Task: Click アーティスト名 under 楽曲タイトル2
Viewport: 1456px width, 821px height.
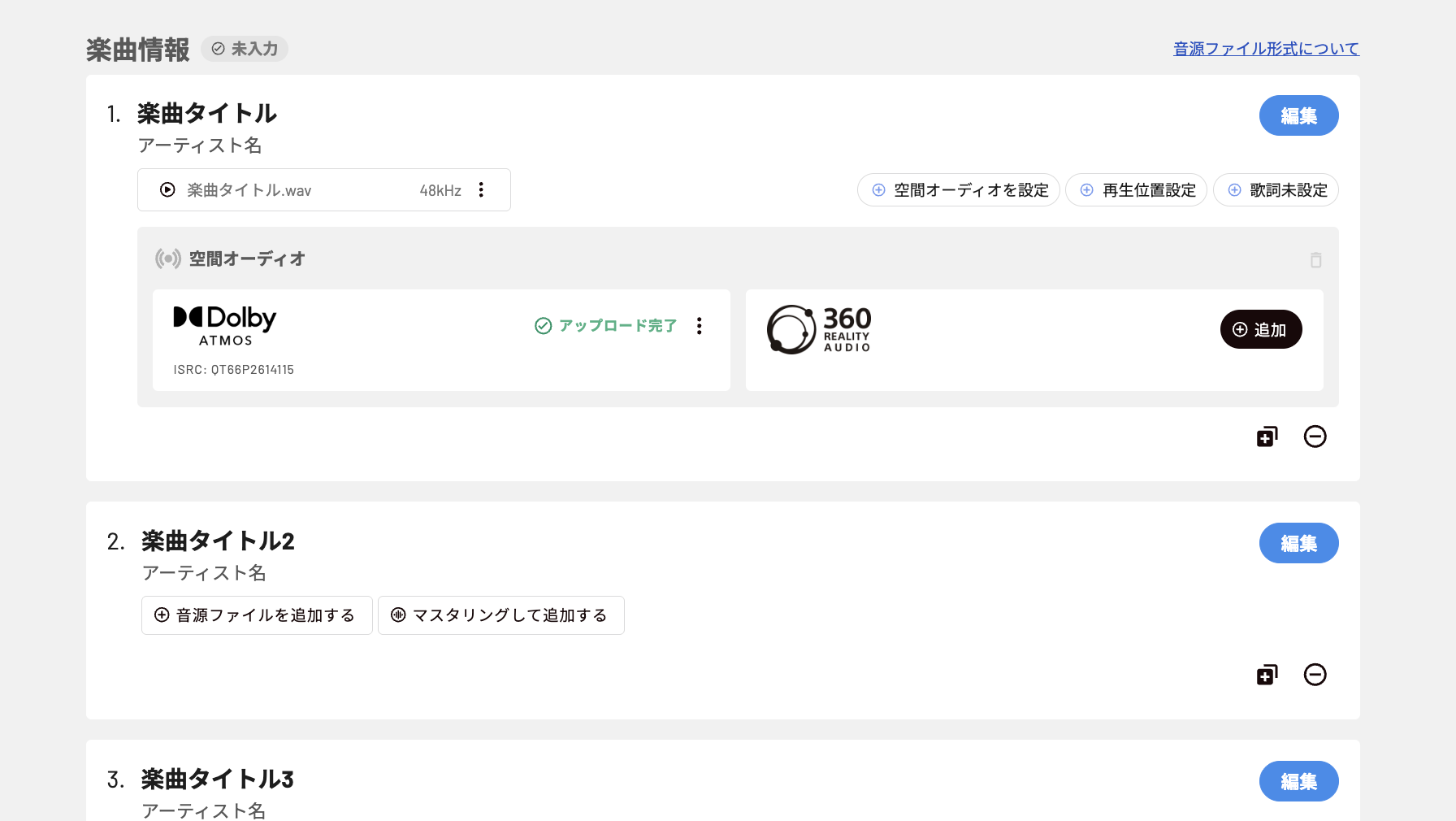Action: (204, 573)
